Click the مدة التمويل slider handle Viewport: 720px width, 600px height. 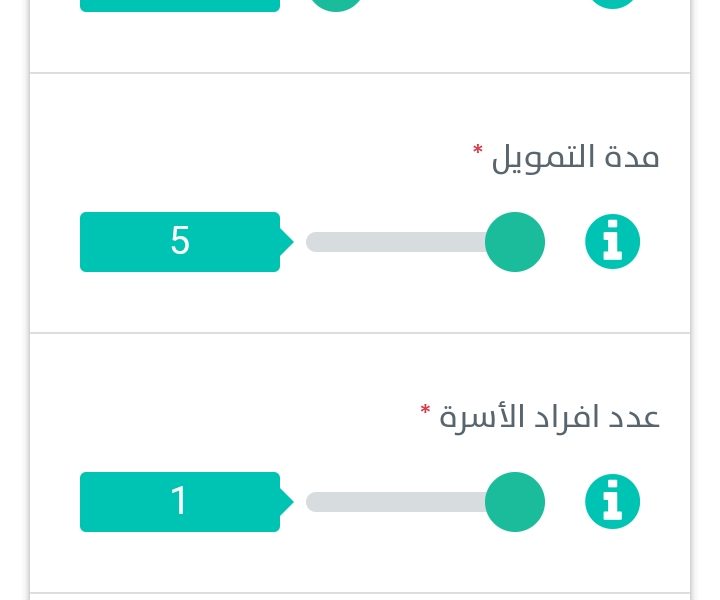point(515,241)
